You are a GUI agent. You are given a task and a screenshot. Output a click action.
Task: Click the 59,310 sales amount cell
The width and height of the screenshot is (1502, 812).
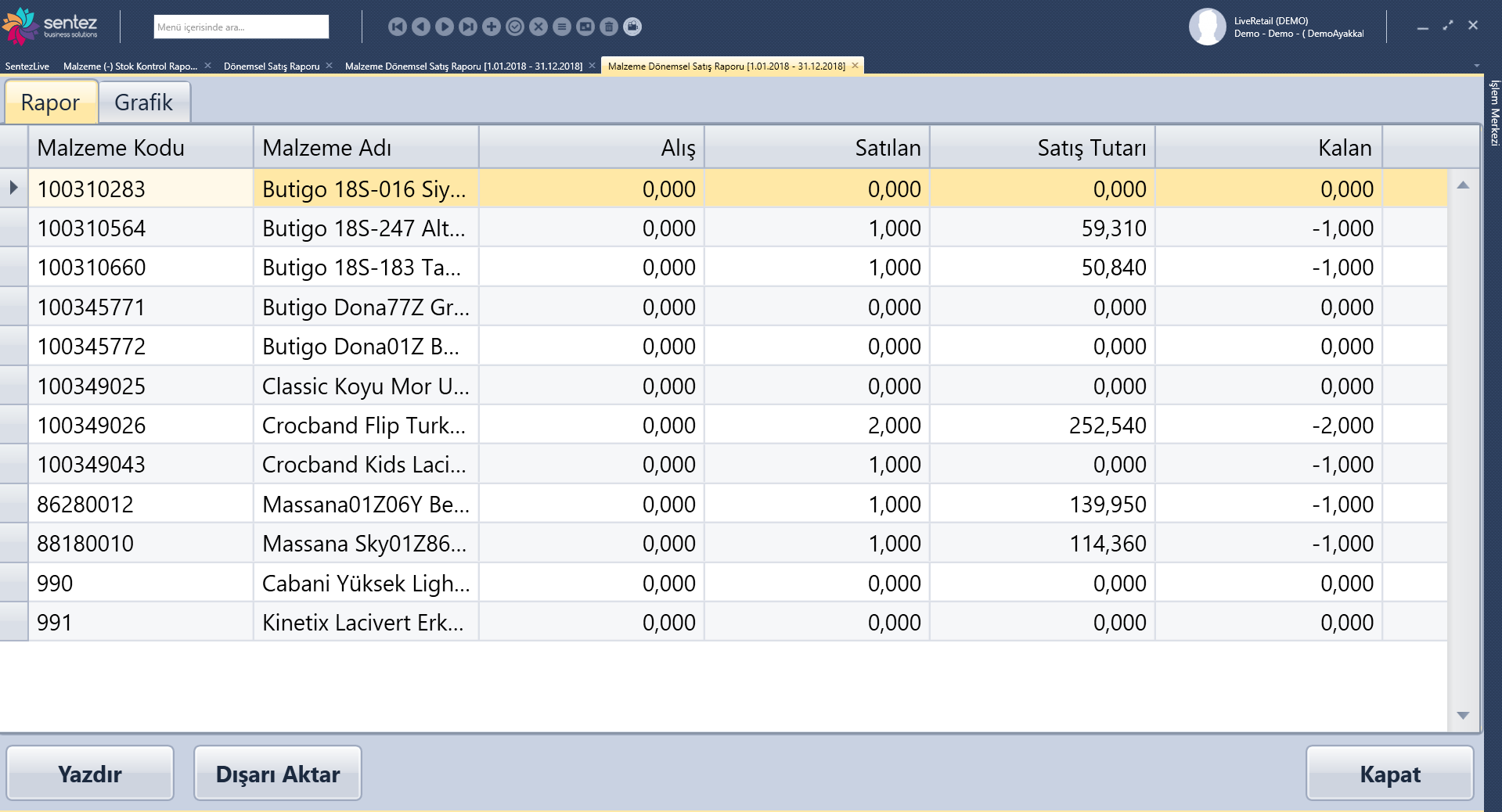click(x=1043, y=228)
